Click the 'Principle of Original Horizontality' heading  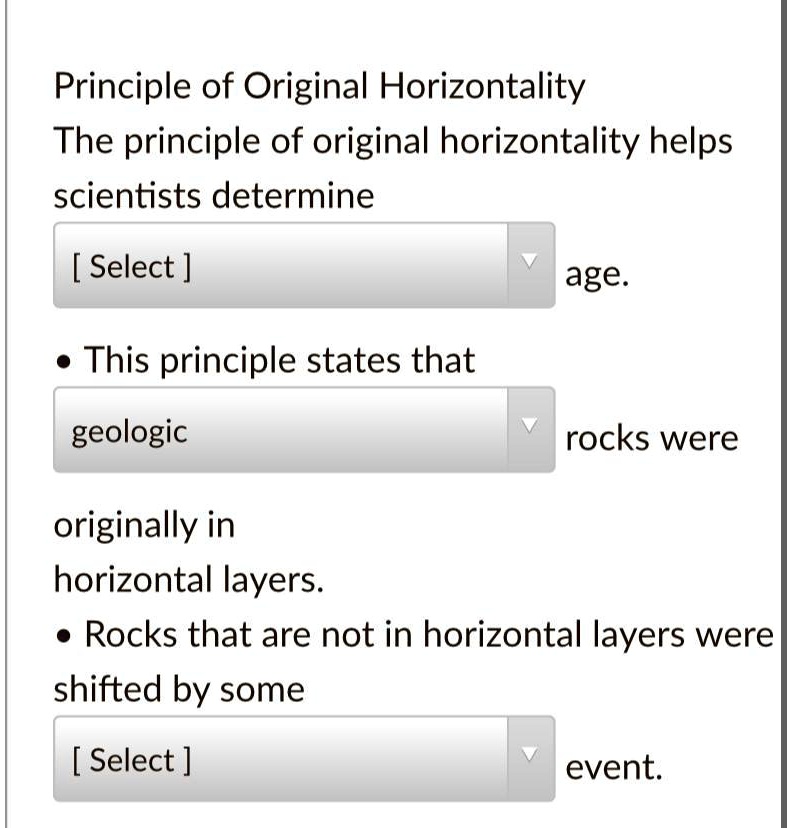pos(318,86)
